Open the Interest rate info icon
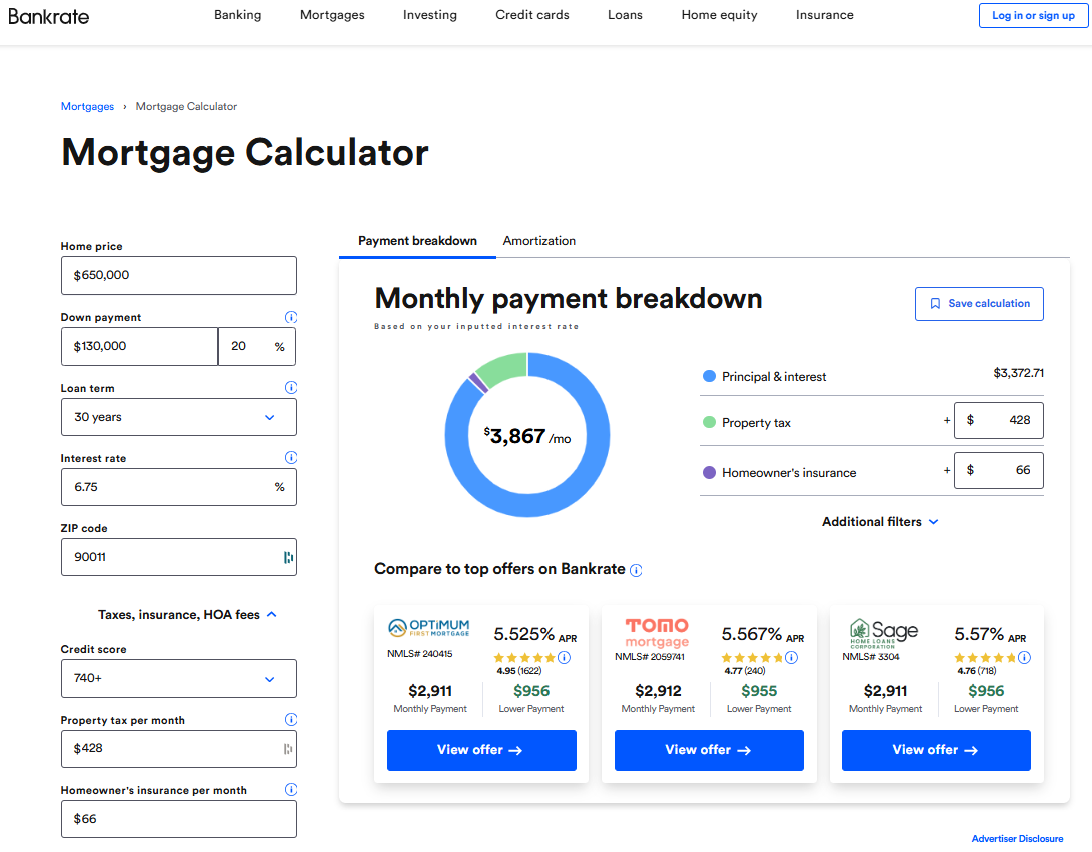The image size is (1092, 852). [x=291, y=458]
